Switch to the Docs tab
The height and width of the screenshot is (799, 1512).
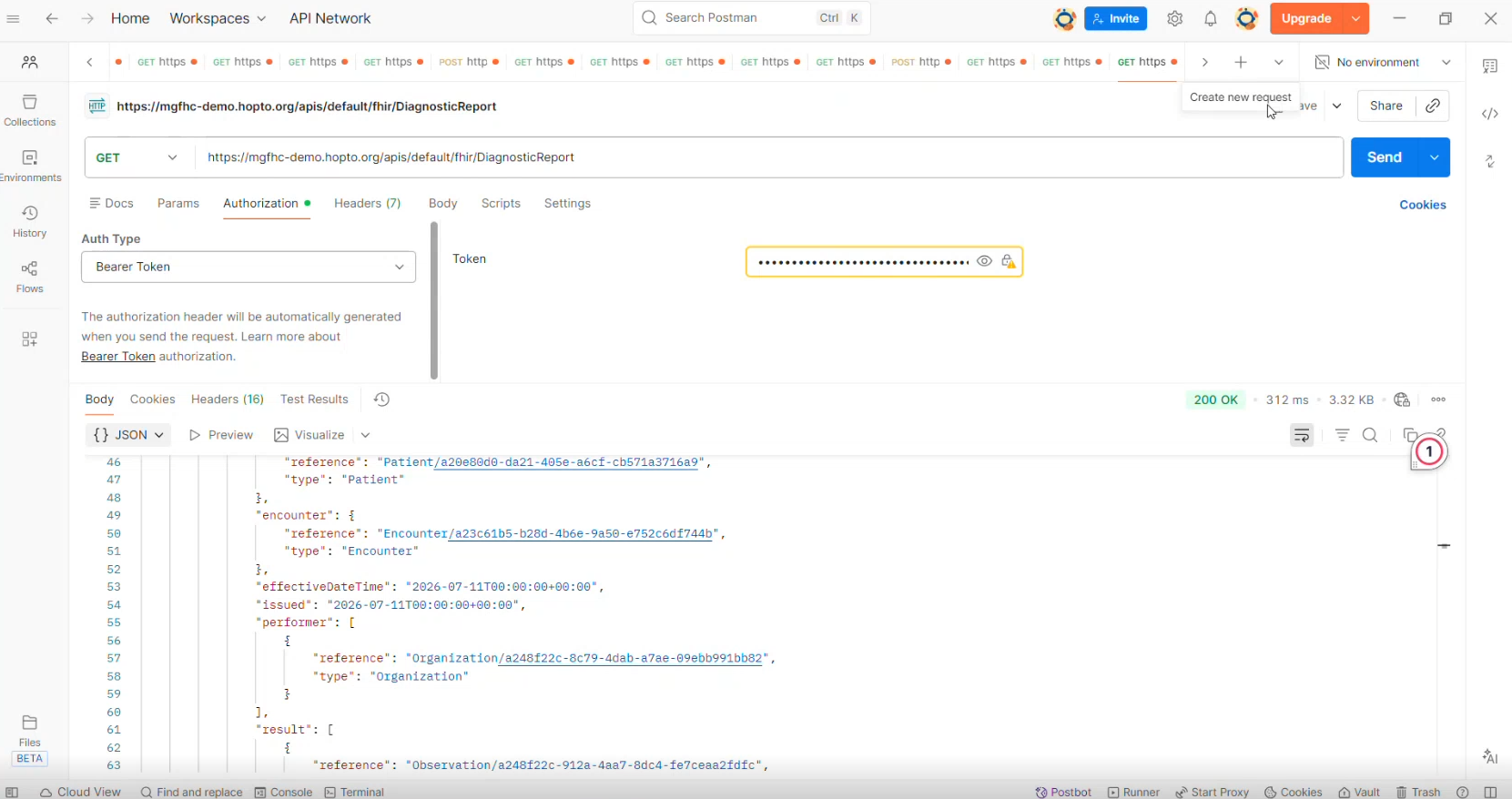(x=111, y=203)
